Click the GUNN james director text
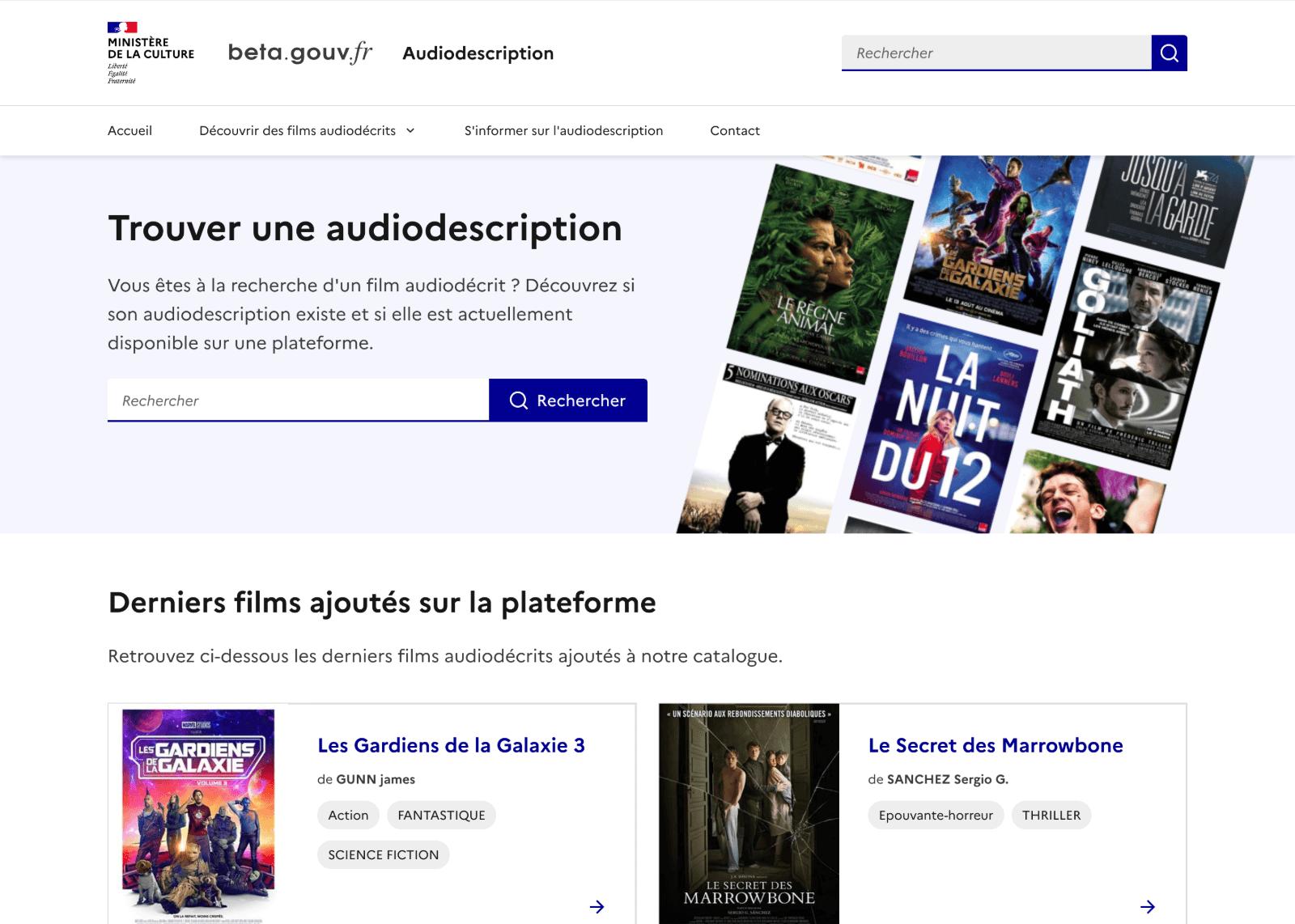Screen dimensions: 1295x924 coord(376,779)
